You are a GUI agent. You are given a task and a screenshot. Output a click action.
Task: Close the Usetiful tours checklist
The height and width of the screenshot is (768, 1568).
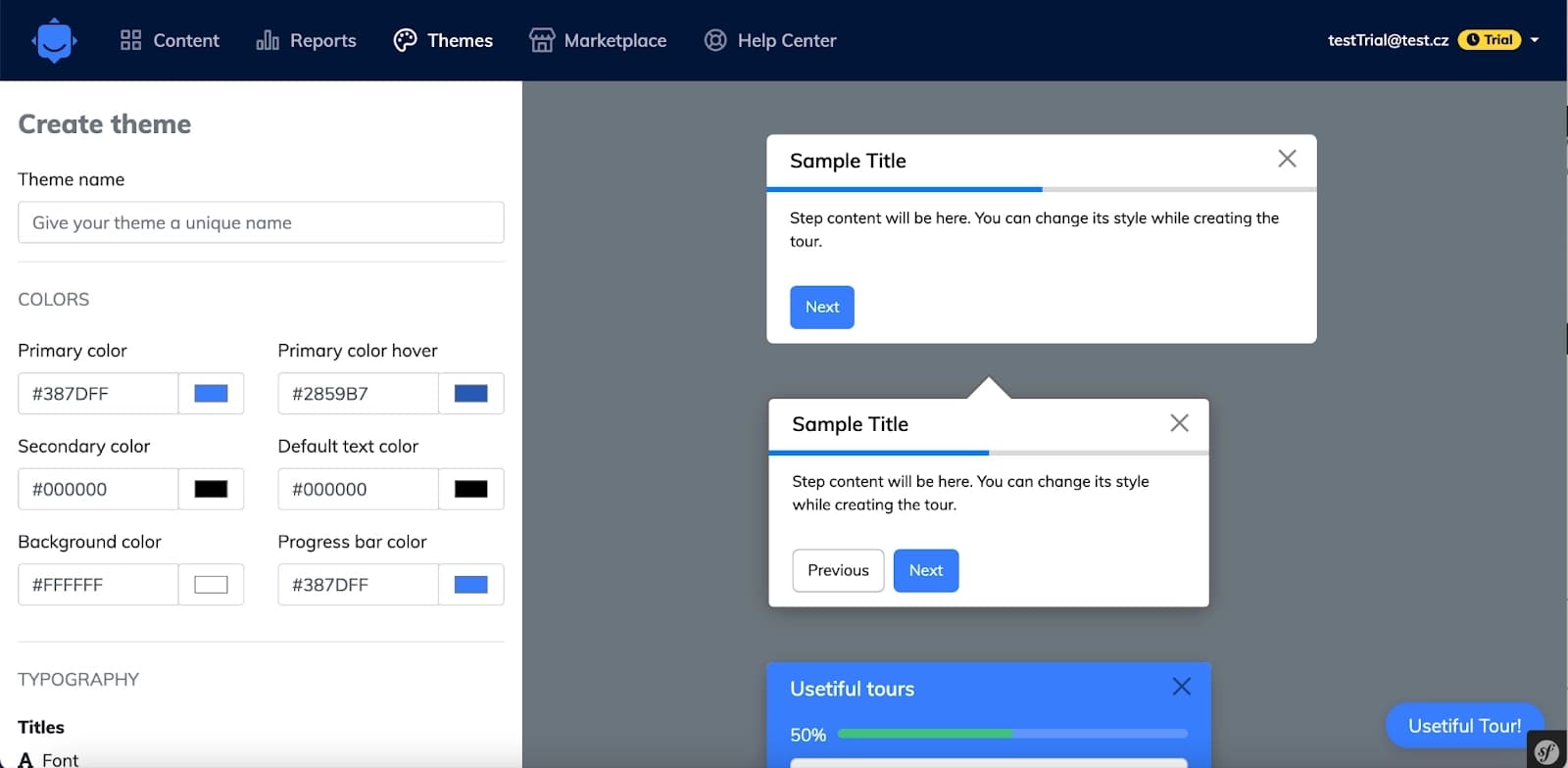[1181, 687]
